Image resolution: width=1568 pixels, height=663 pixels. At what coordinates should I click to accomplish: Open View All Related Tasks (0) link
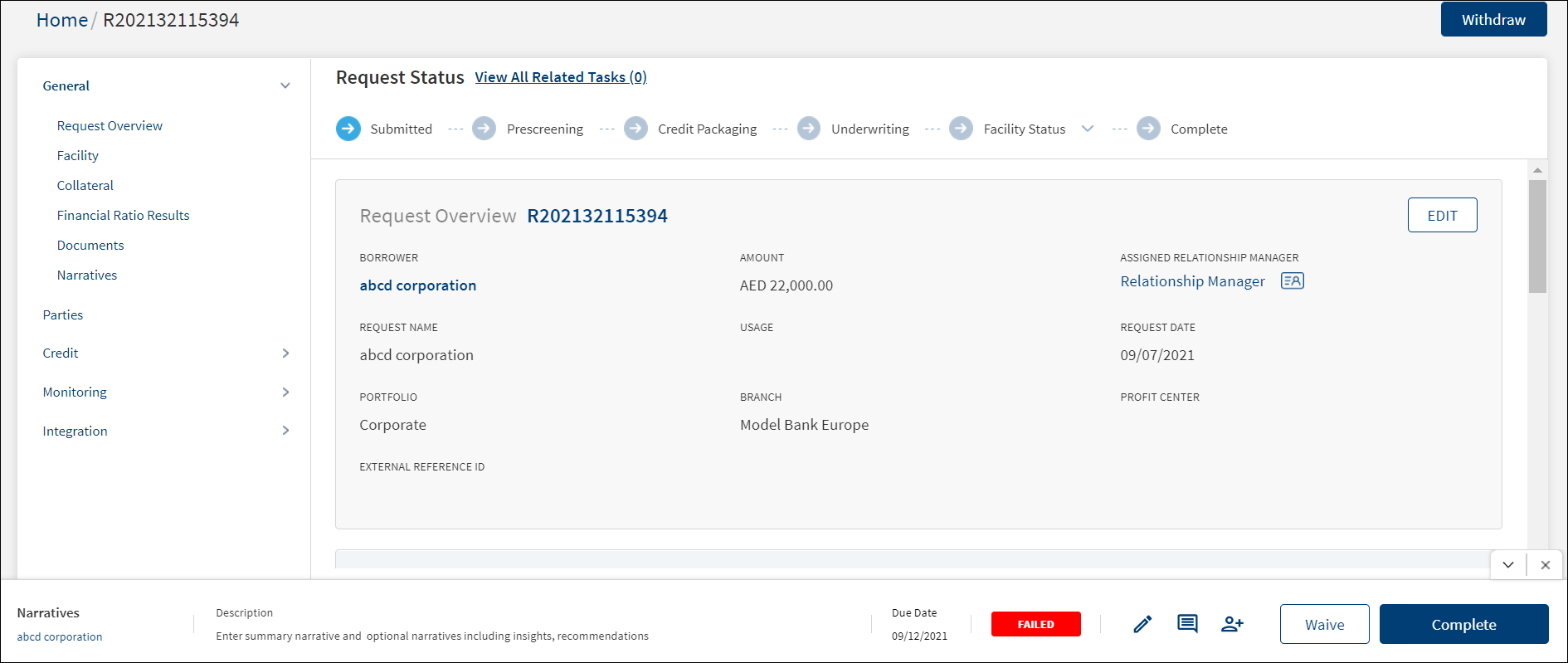click(x=561, y=77)
